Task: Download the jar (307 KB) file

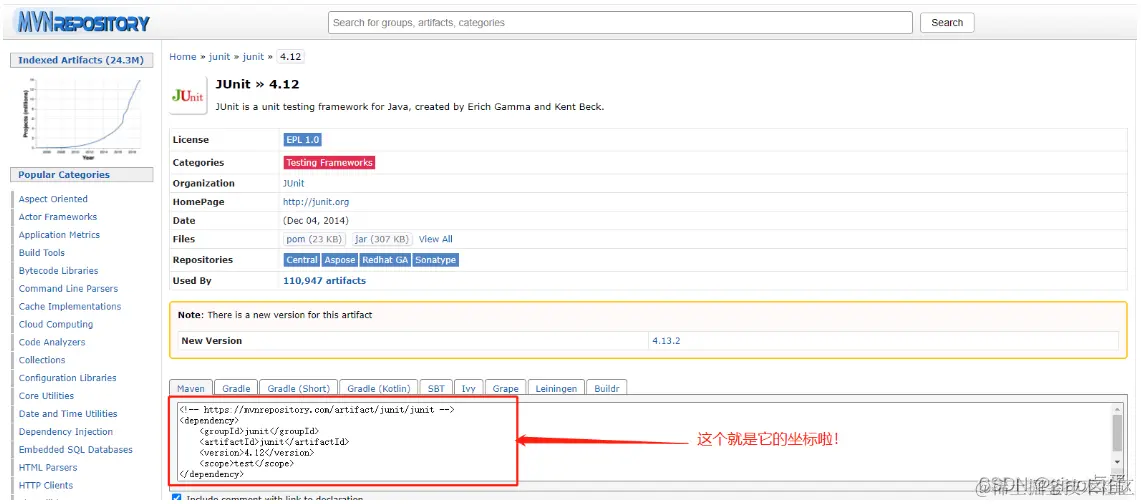Action: tap(382, 239)
